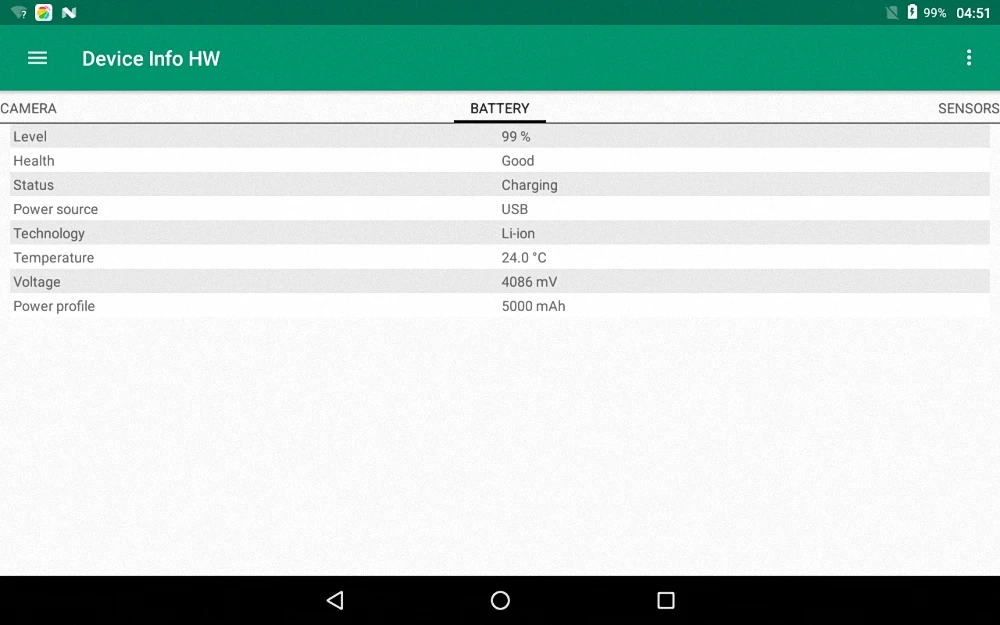1000x625 pixels.
Task: Tap the Temperature row label
Action: pyautogui.click(x=54, y=258)
